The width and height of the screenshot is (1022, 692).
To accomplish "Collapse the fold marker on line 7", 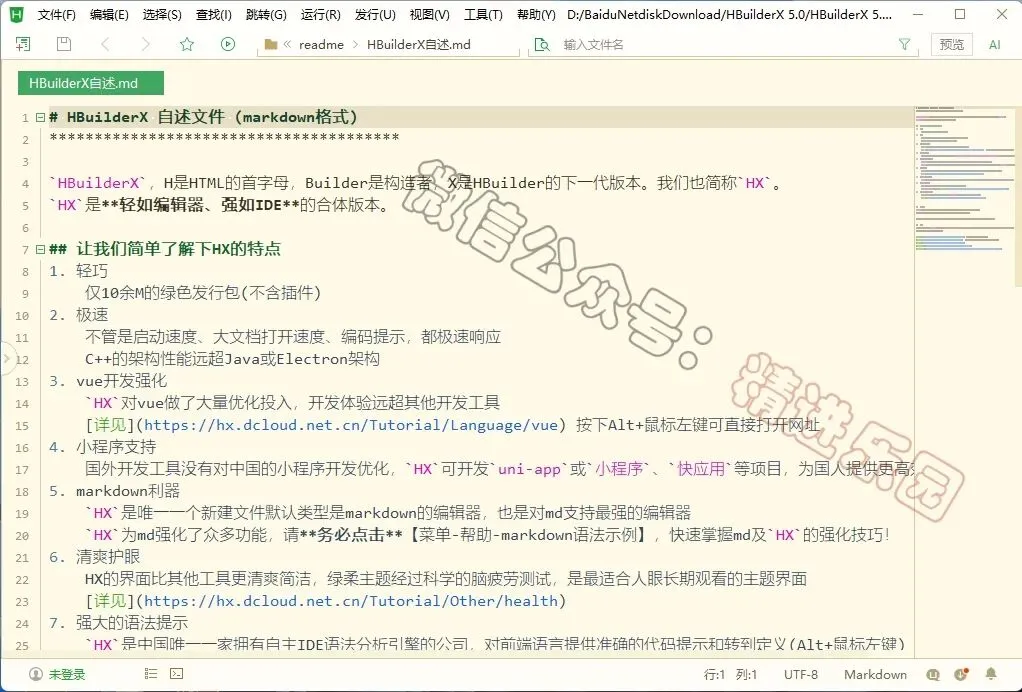I will pyautogui.click(x=40, y=249).
